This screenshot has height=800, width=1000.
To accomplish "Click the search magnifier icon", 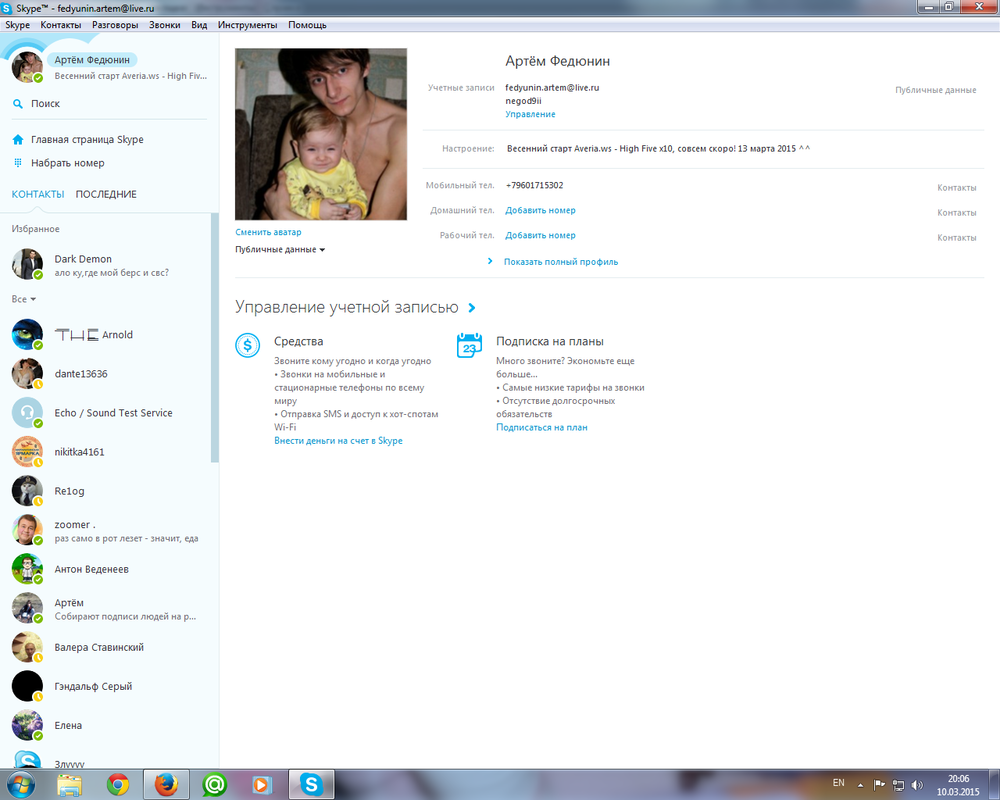I will click(18, 104).
